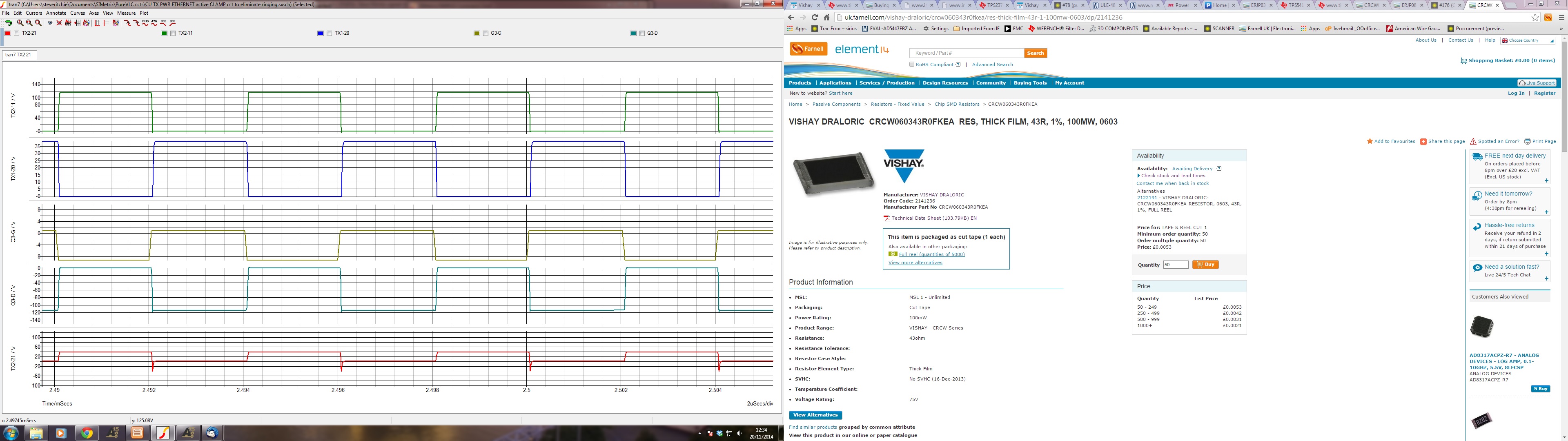Tick the TX1-20 curve checkbox
This screenshot has height=441, width=1568.
click(329, 33)
